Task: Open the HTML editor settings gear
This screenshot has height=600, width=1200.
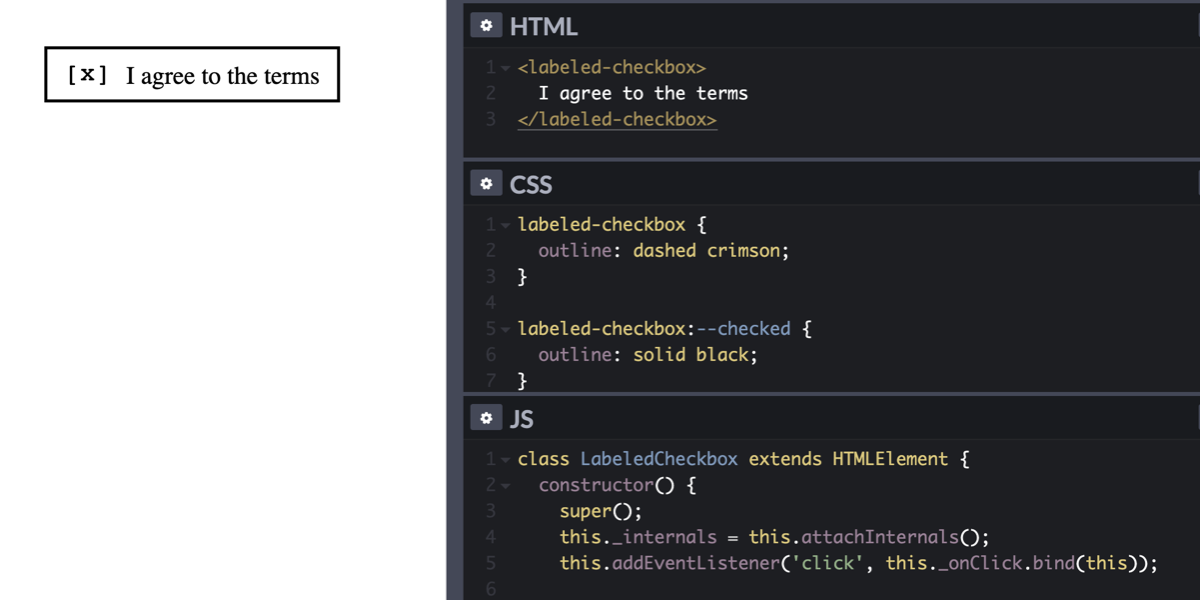Action: pos(485,27)
